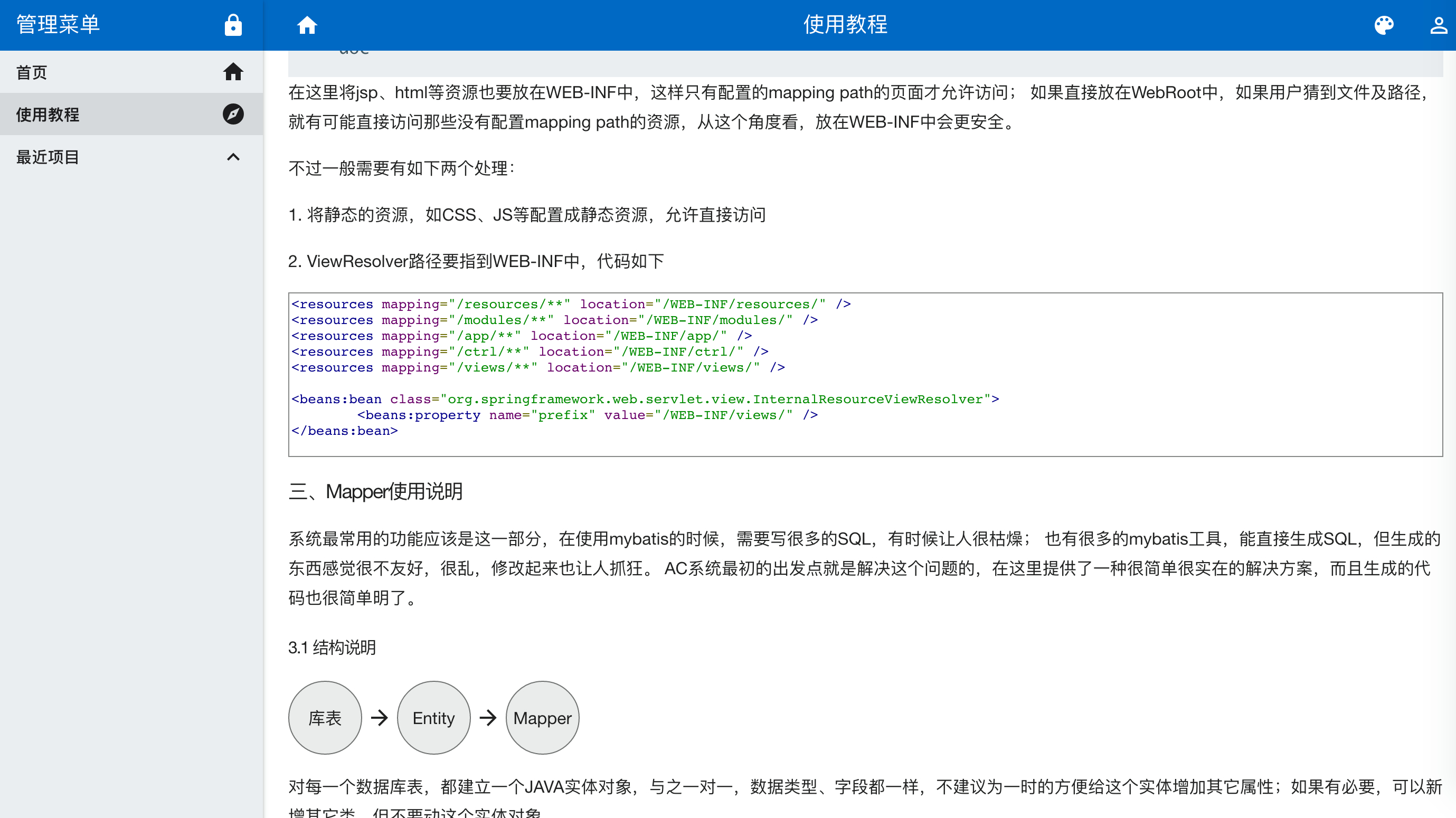Click the arrow between 库表 and Entity

click(379, 717)
